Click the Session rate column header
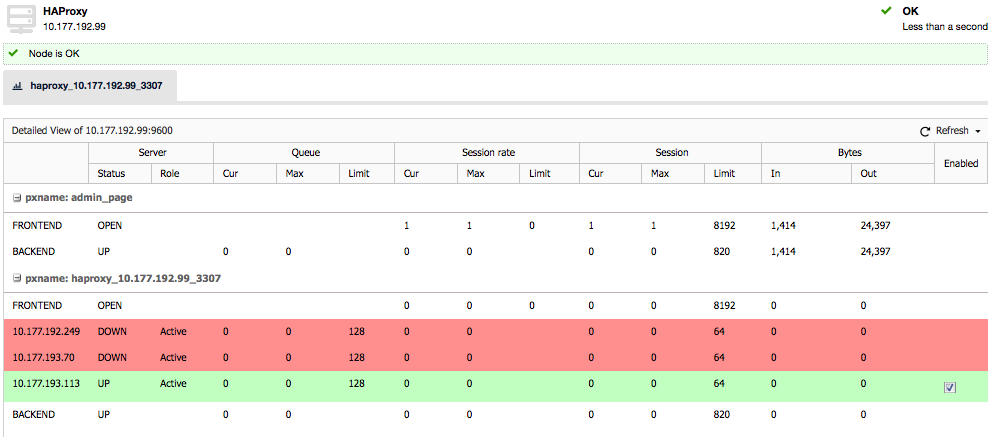Viewport: 995px width, 437px height. tap(487, 153)
